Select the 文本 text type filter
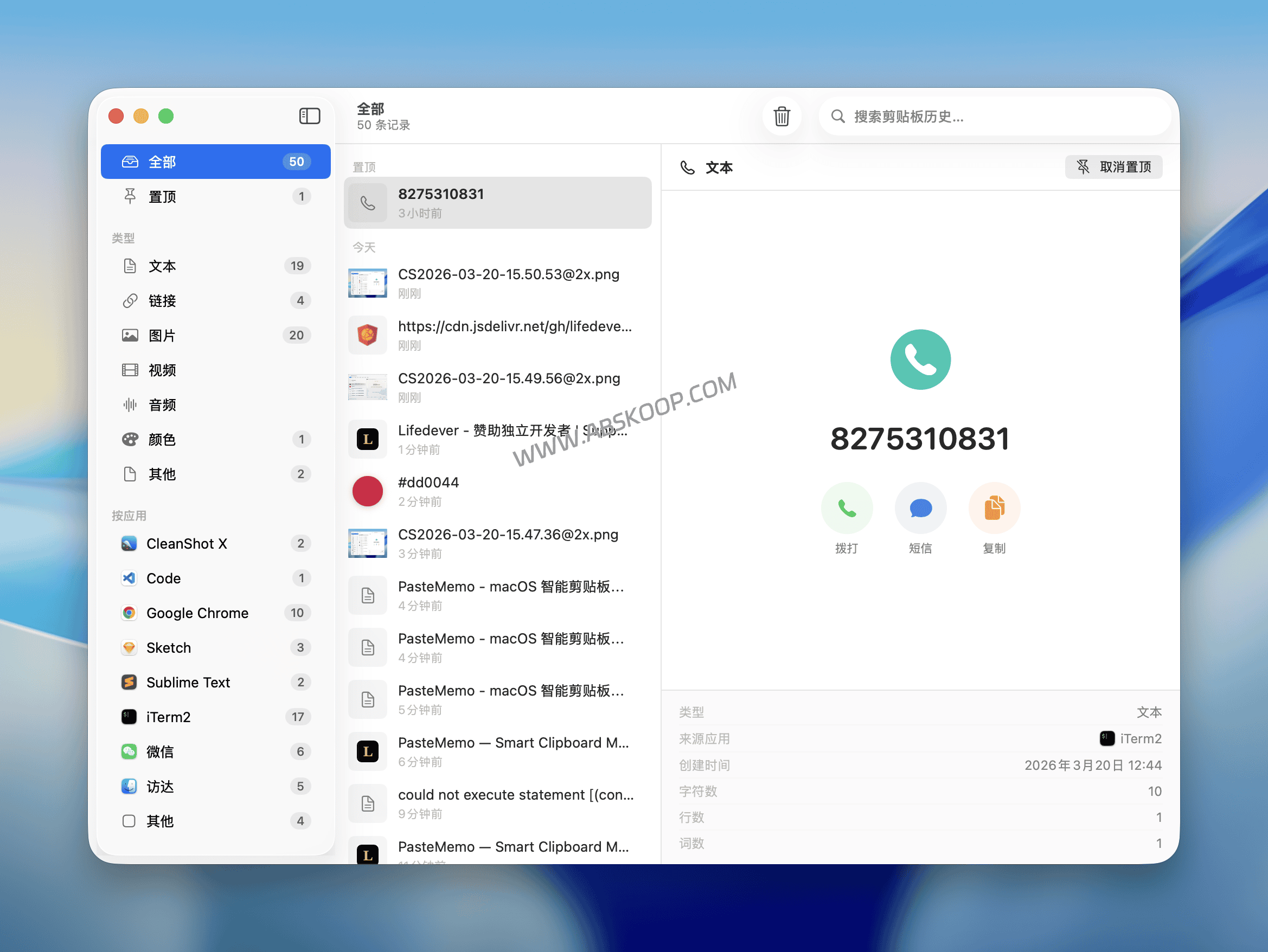1268x952 pixels. pos(162,266)
